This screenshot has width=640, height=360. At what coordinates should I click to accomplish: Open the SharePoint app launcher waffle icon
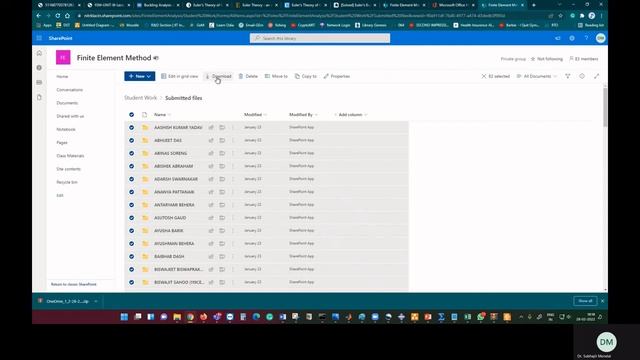(x=39, y=38)
